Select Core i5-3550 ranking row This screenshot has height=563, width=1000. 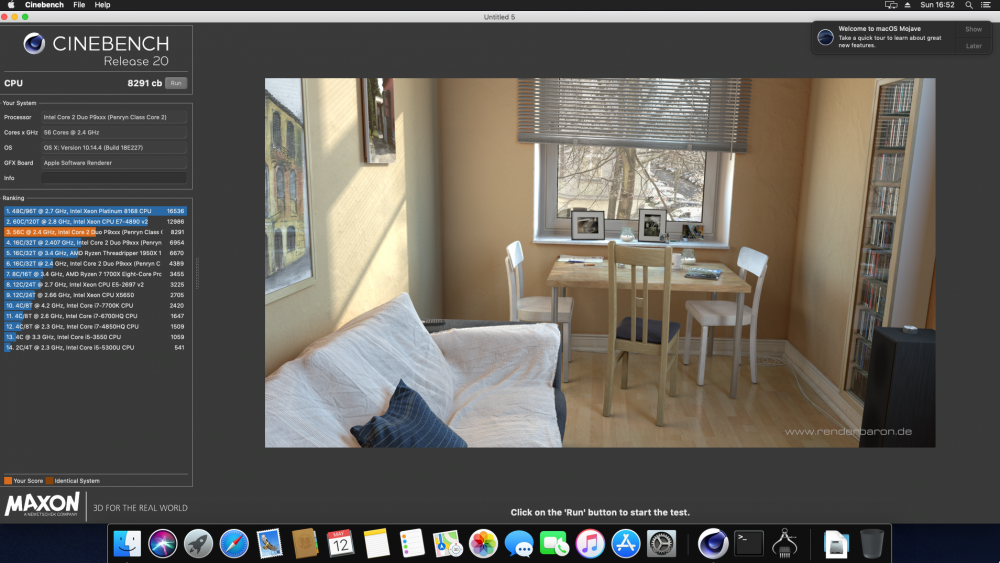click(x=95, y=337)
